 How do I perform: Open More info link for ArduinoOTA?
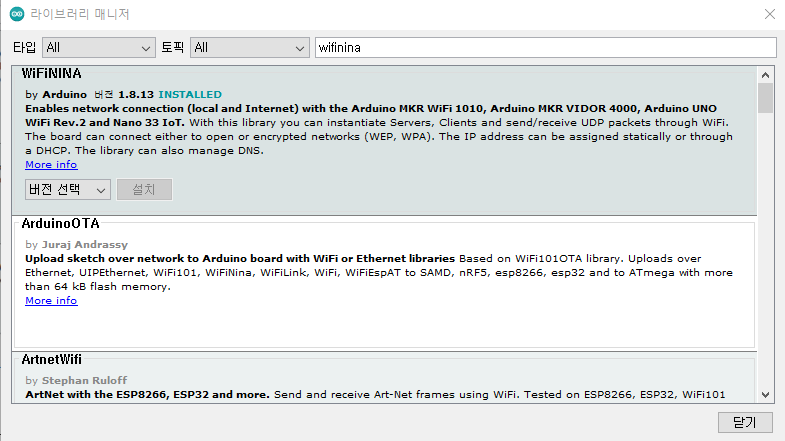coord(51,301)
